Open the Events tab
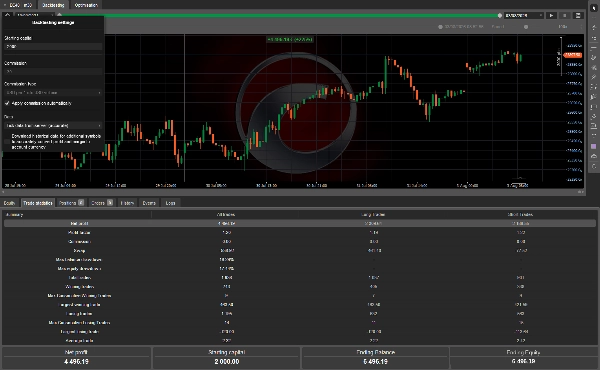 (x=149, y=203)
